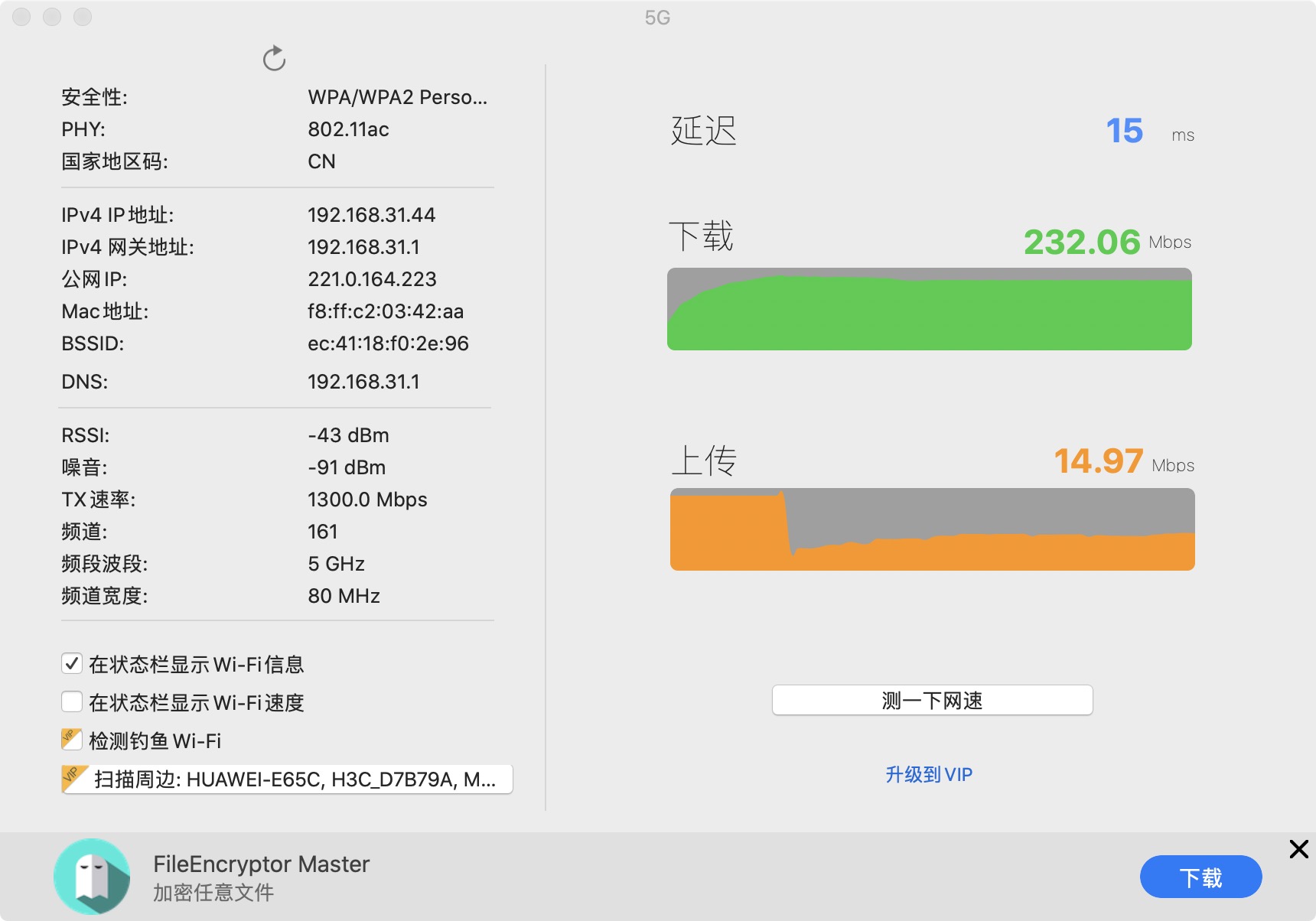The width and height of the screenshot is (1316, 921).
Task: Click the FileEncryptor Master app icon
Action: pos(92,877)
